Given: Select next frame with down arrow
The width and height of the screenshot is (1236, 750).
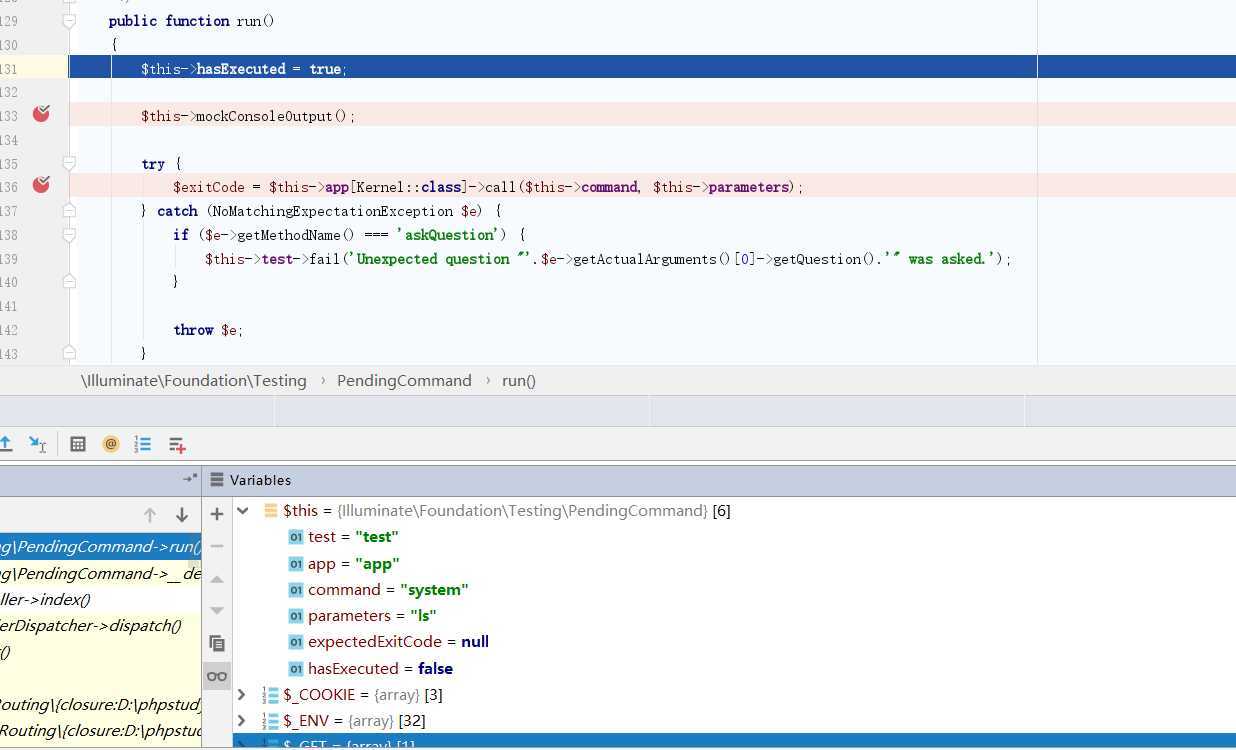Looking at the screenshot, I should (x=182, y=515).
